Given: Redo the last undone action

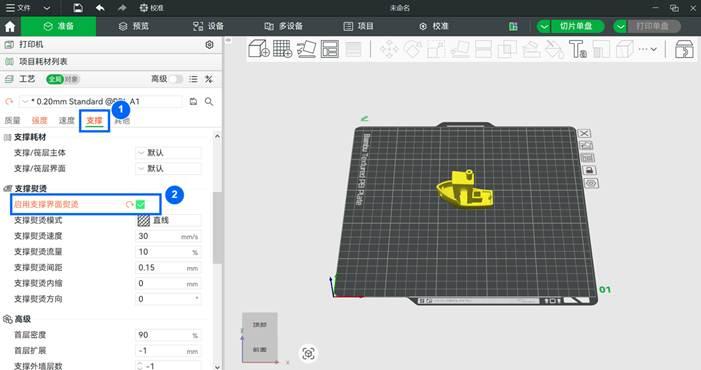Looking at the screenshot, I should tap(122, 8).
